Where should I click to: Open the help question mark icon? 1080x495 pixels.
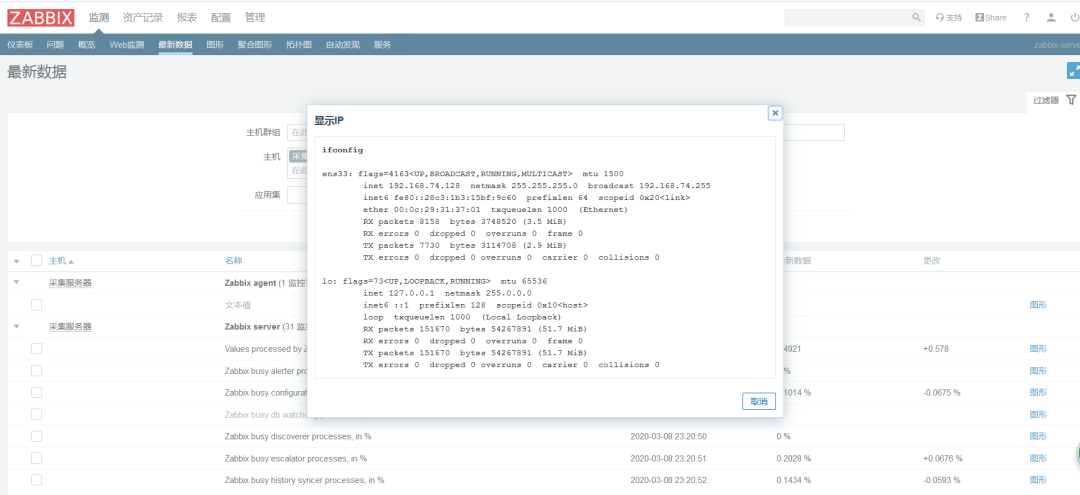point(1026,18)
